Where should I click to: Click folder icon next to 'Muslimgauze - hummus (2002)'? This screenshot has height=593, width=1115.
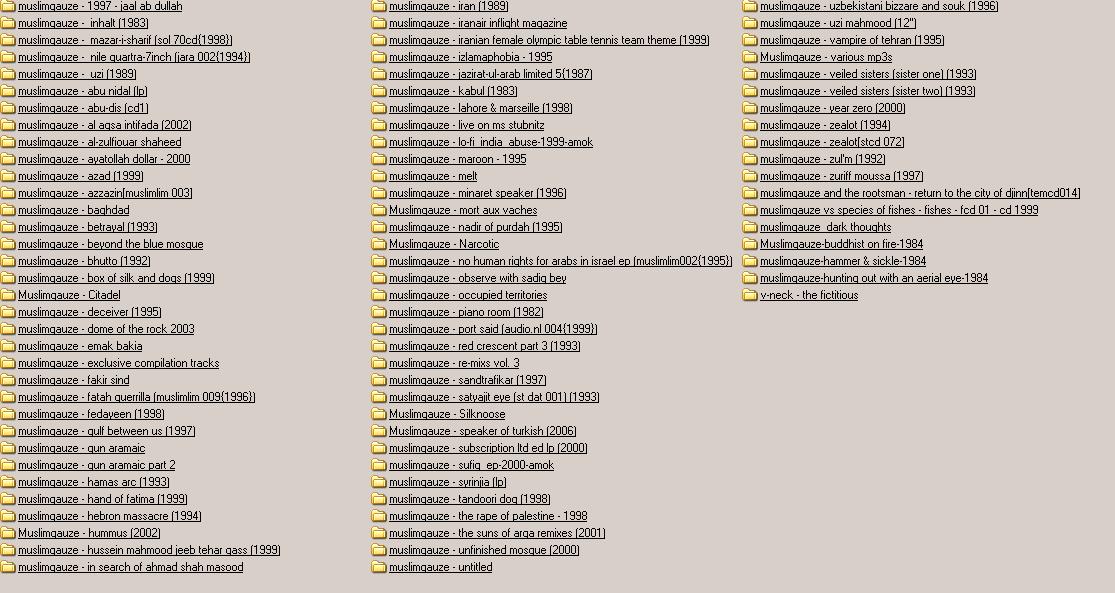(8, 533)
